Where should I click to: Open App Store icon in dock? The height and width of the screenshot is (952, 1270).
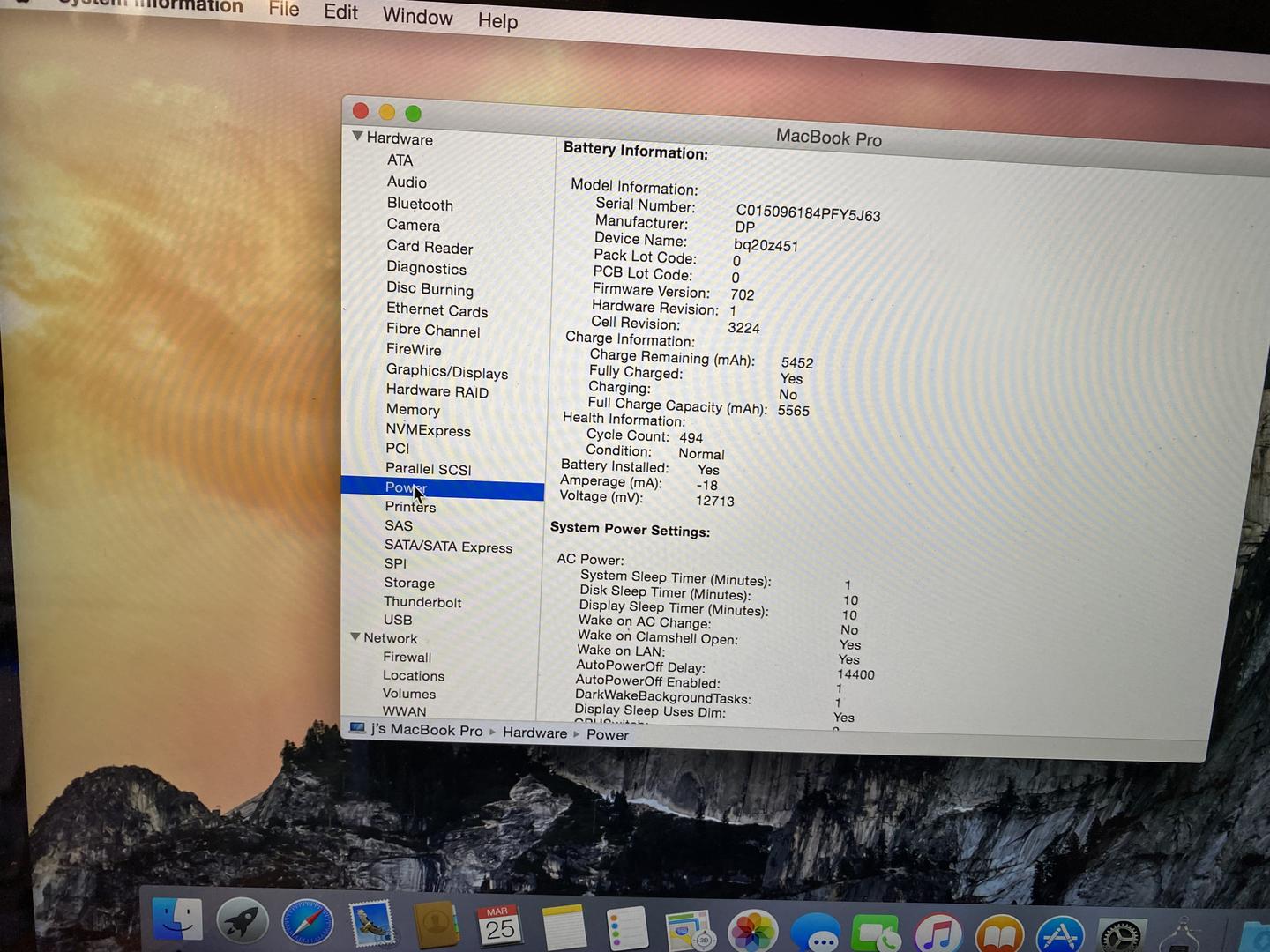click(x=1060, y=936)
